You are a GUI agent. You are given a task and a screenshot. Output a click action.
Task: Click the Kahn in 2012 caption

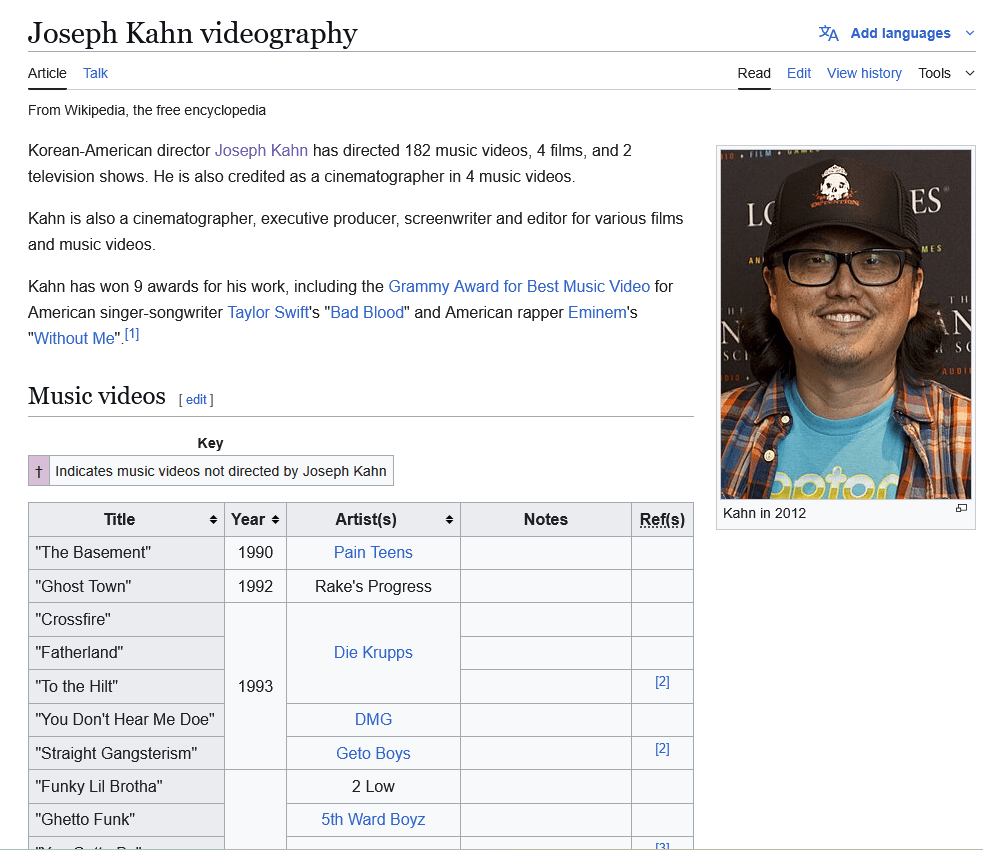(764, 513)
